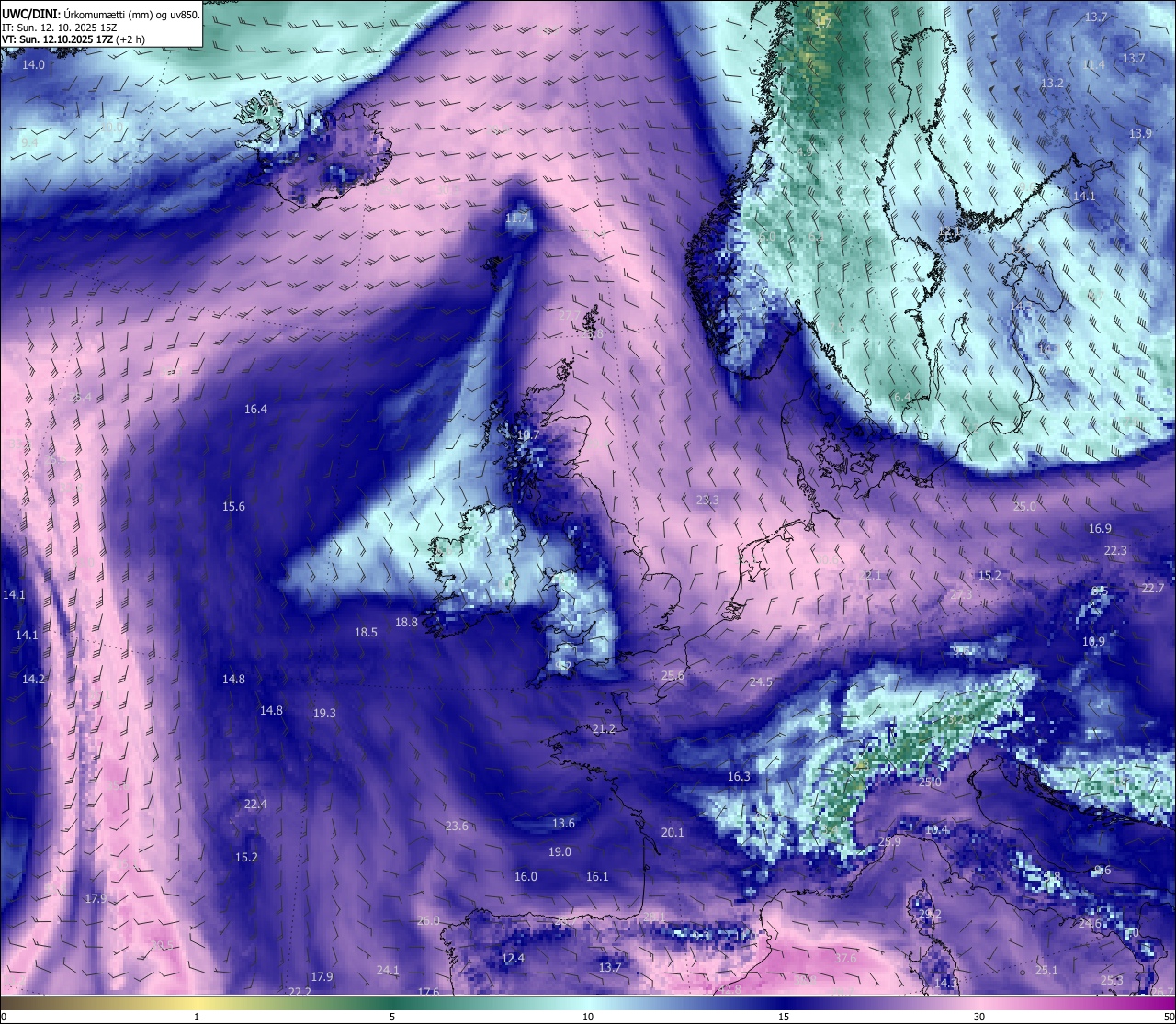Click the 25.3 value at bottom right
The width and height of the screenshot is (1176, 1024).
[1112, 981]
